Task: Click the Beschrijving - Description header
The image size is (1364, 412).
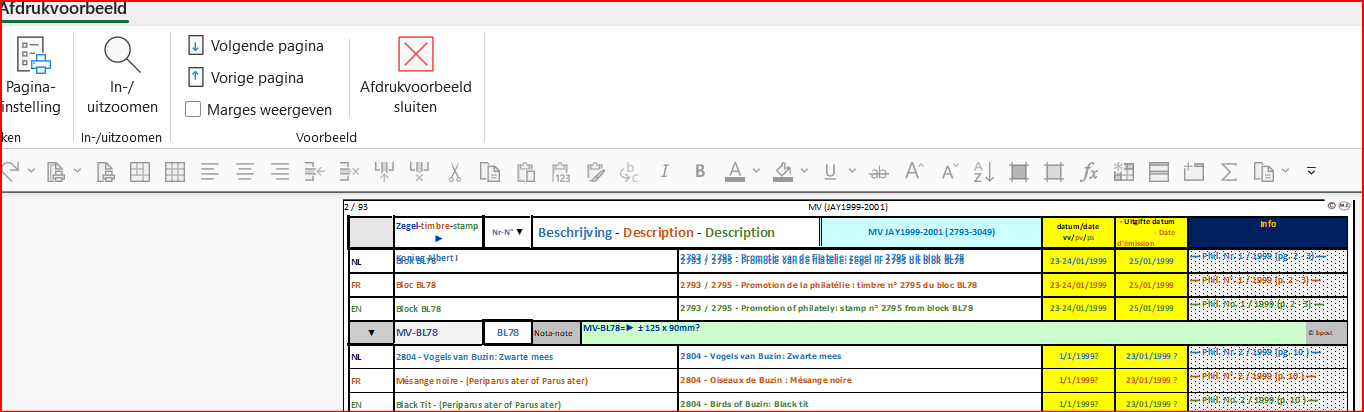Action: 656,232
